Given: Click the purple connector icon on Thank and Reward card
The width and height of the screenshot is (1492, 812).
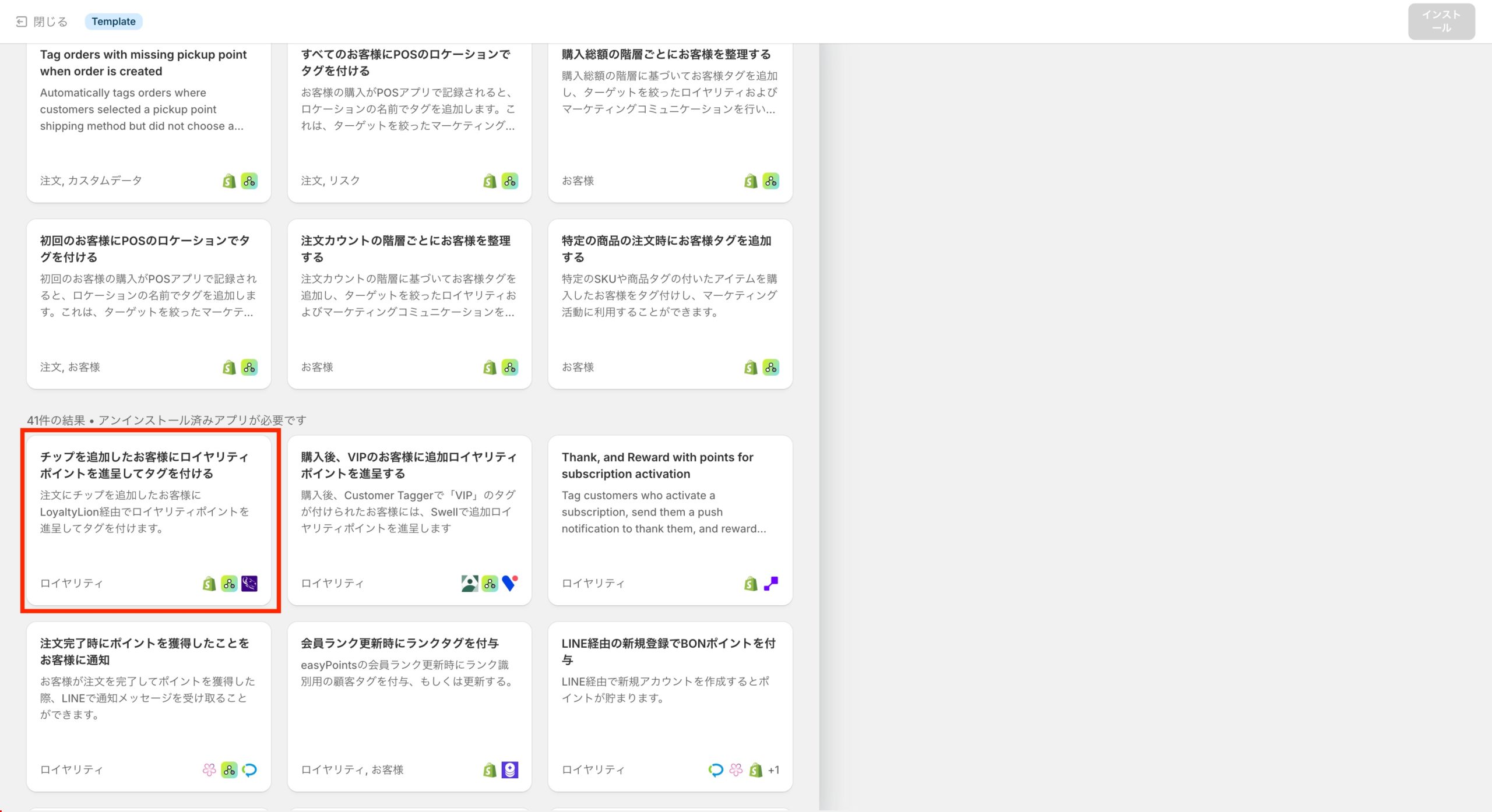Looking at the screenshot, I should click(770, 583).
